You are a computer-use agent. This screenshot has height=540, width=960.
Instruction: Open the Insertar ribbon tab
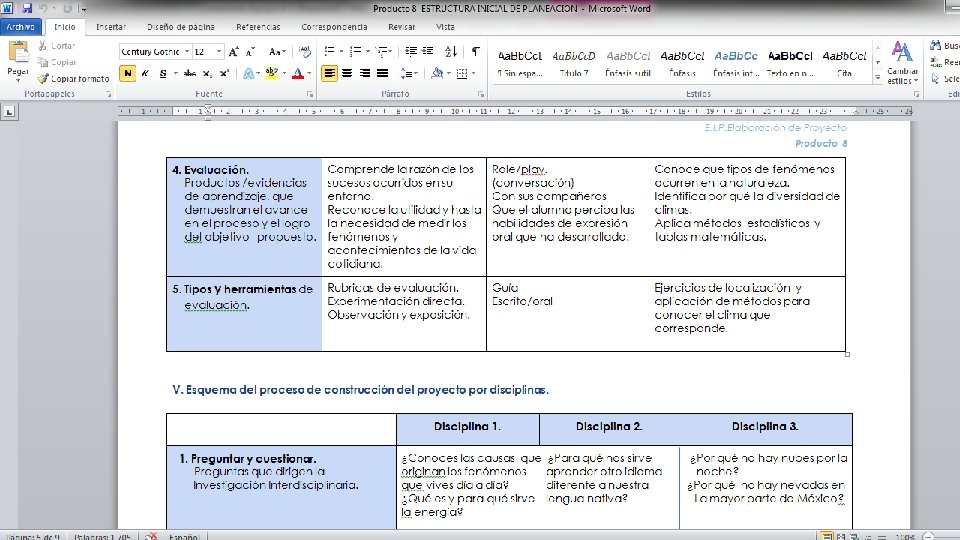pyautogui.click(x=111, y=27)
